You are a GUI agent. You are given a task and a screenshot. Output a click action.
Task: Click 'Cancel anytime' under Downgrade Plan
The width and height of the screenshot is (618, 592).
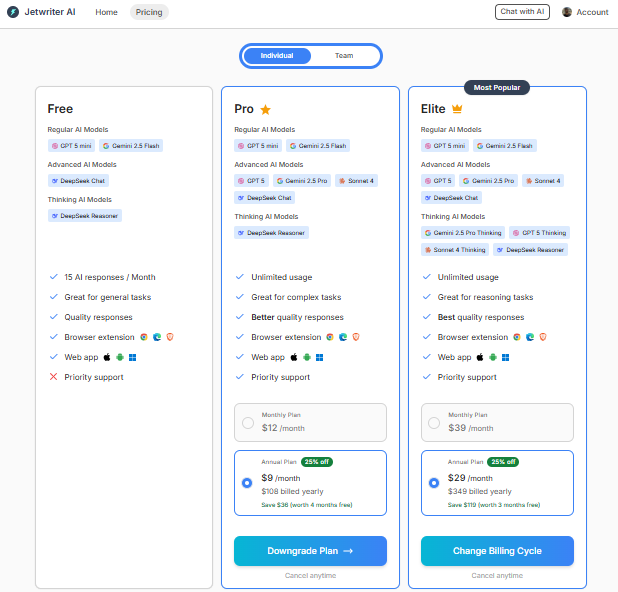pos(310,575)
